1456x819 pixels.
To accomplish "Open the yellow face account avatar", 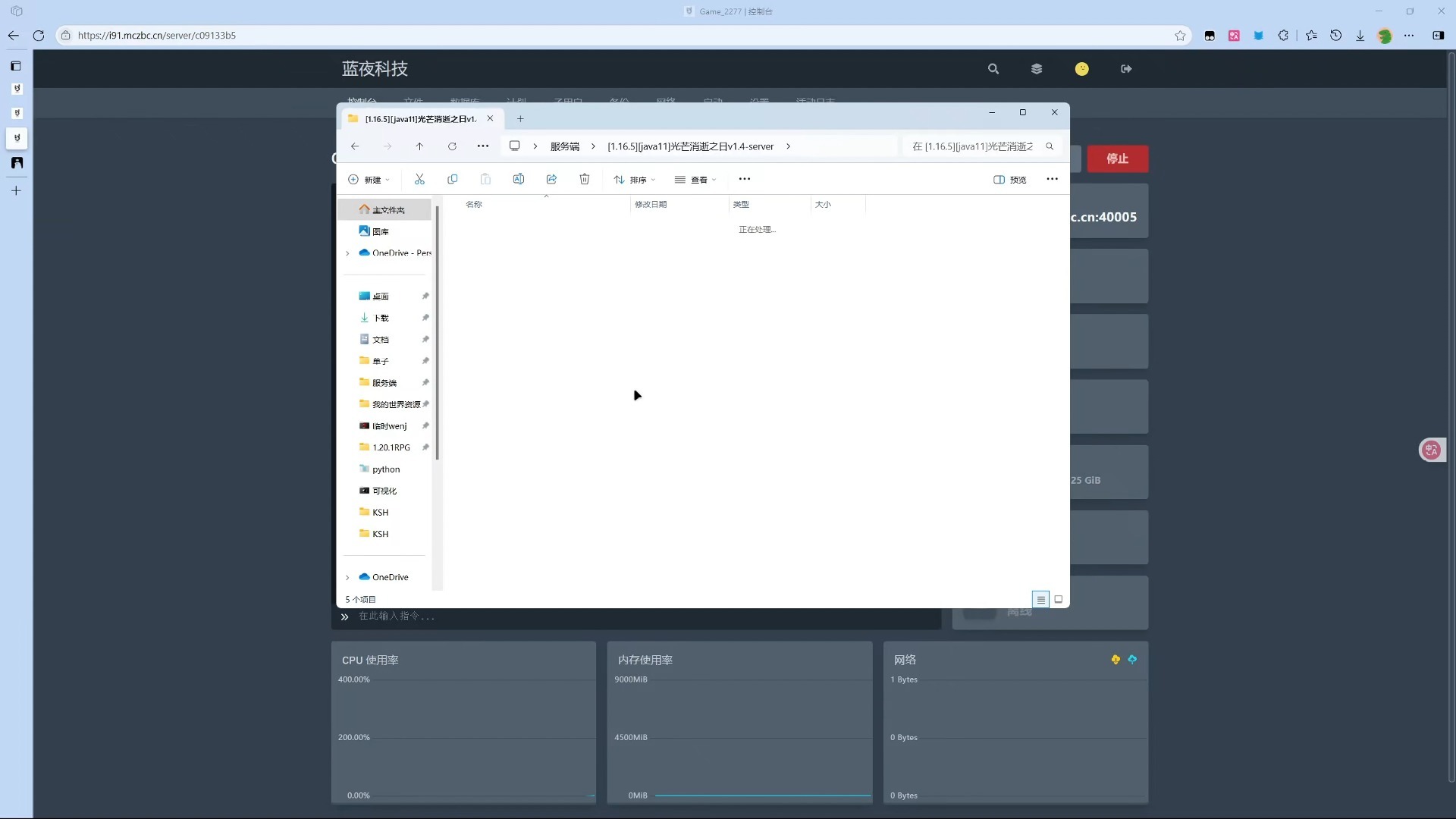I will (1082, 69).
